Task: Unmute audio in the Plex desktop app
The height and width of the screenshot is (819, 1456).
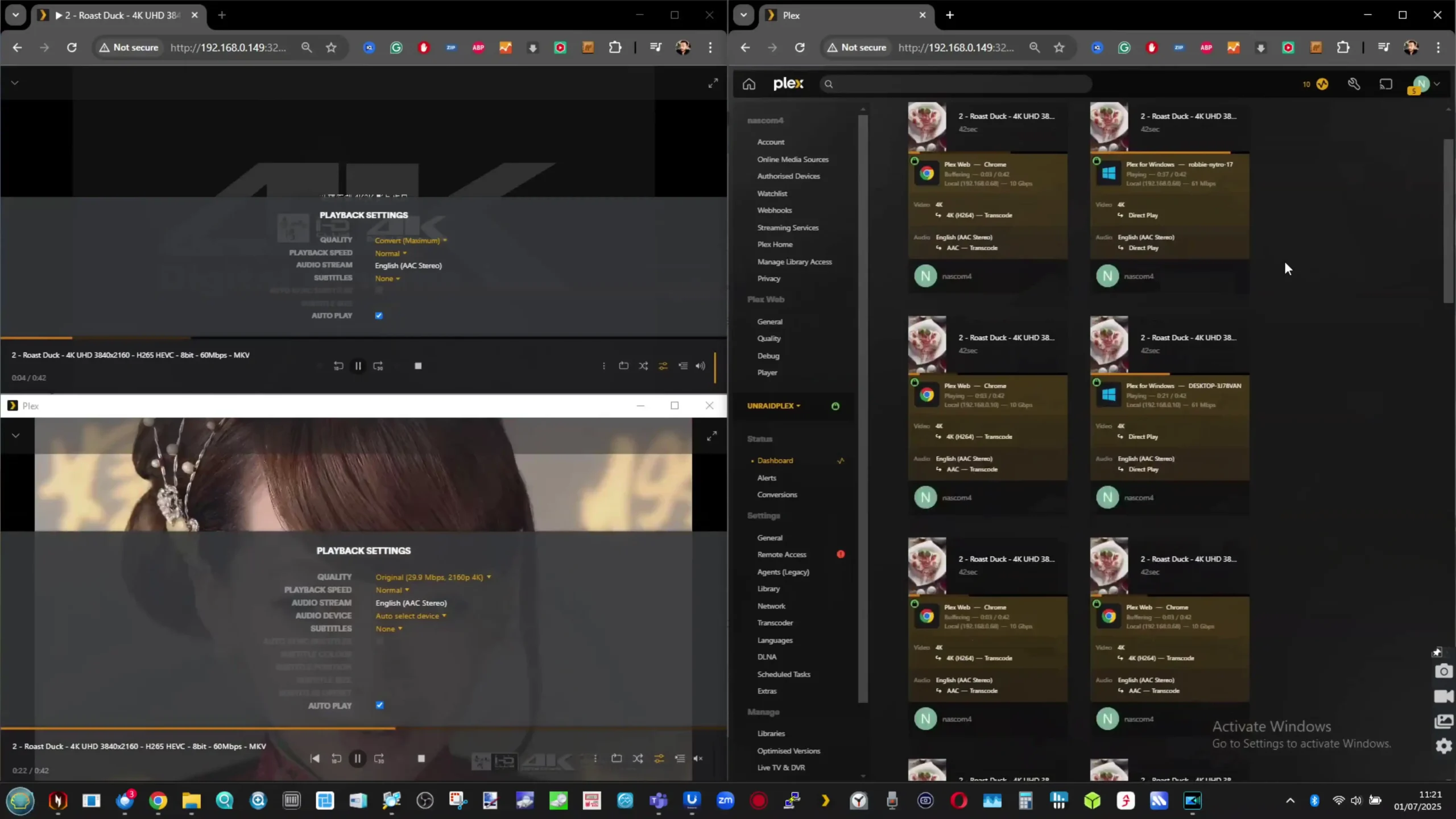Action: point(698,758)
